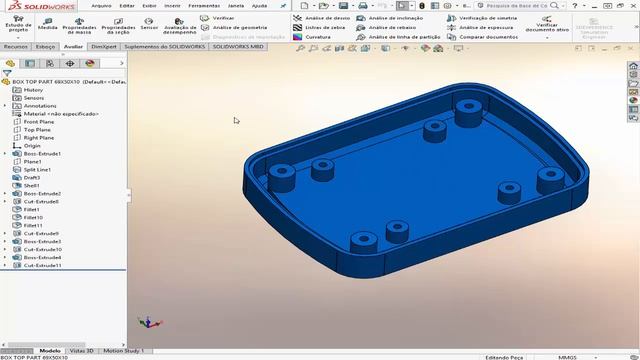Open Avaliação de desempenho tool

point(180,26)
